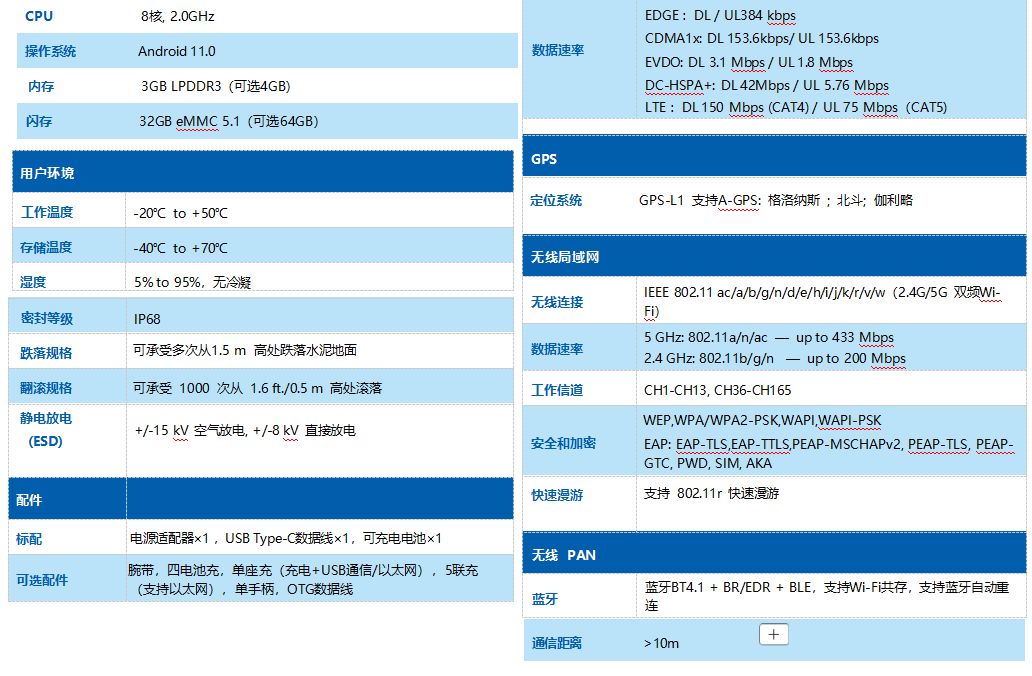Screen dimensions: 1032x676
Task: Place cursor in 32GB eMMC 5.1 text
Action: pyautogui.click(x=228, y=121)
